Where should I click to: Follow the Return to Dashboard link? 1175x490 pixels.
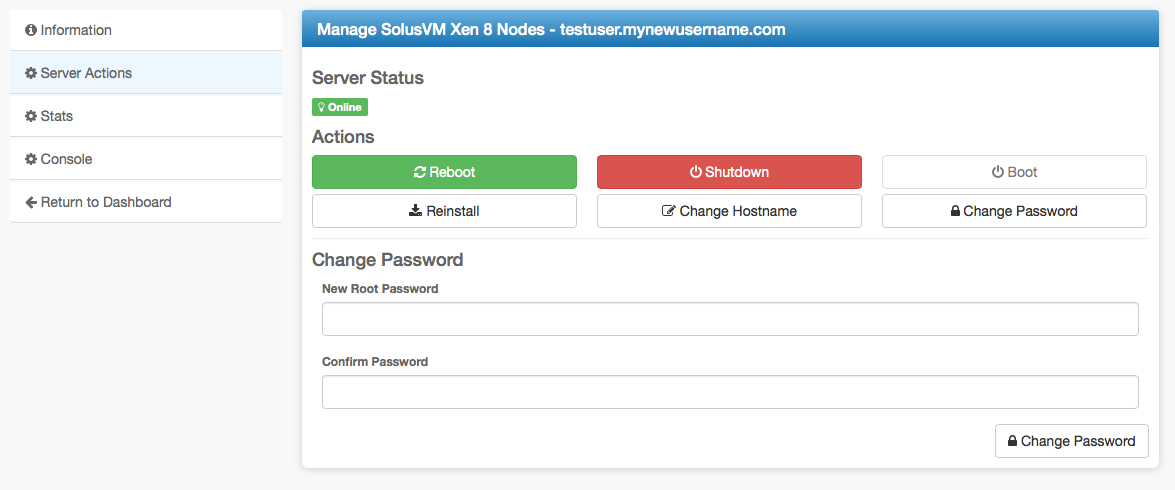point(106,202)
